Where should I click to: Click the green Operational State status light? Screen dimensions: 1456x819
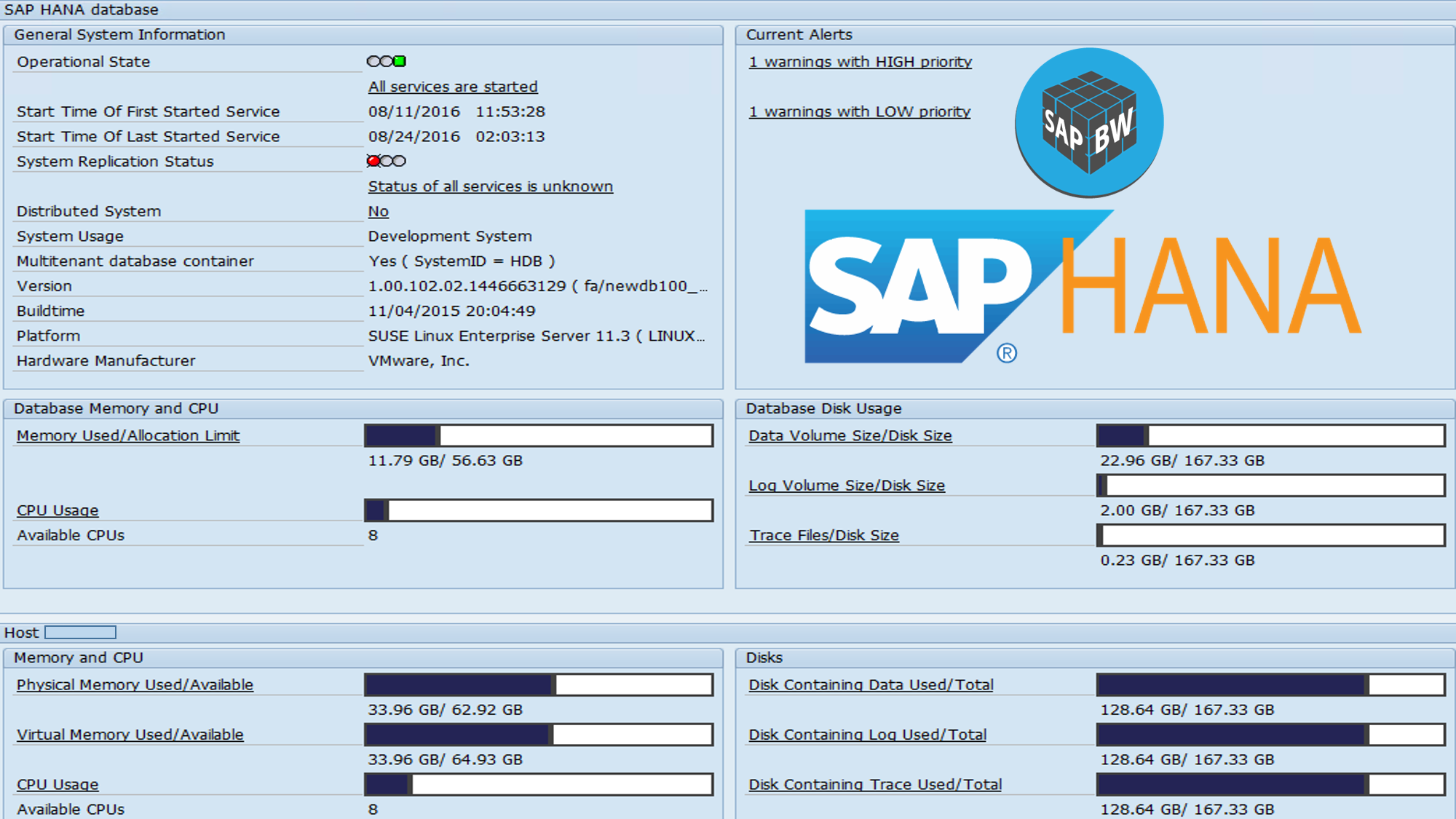pyautogui.click(x=397, y=61)
